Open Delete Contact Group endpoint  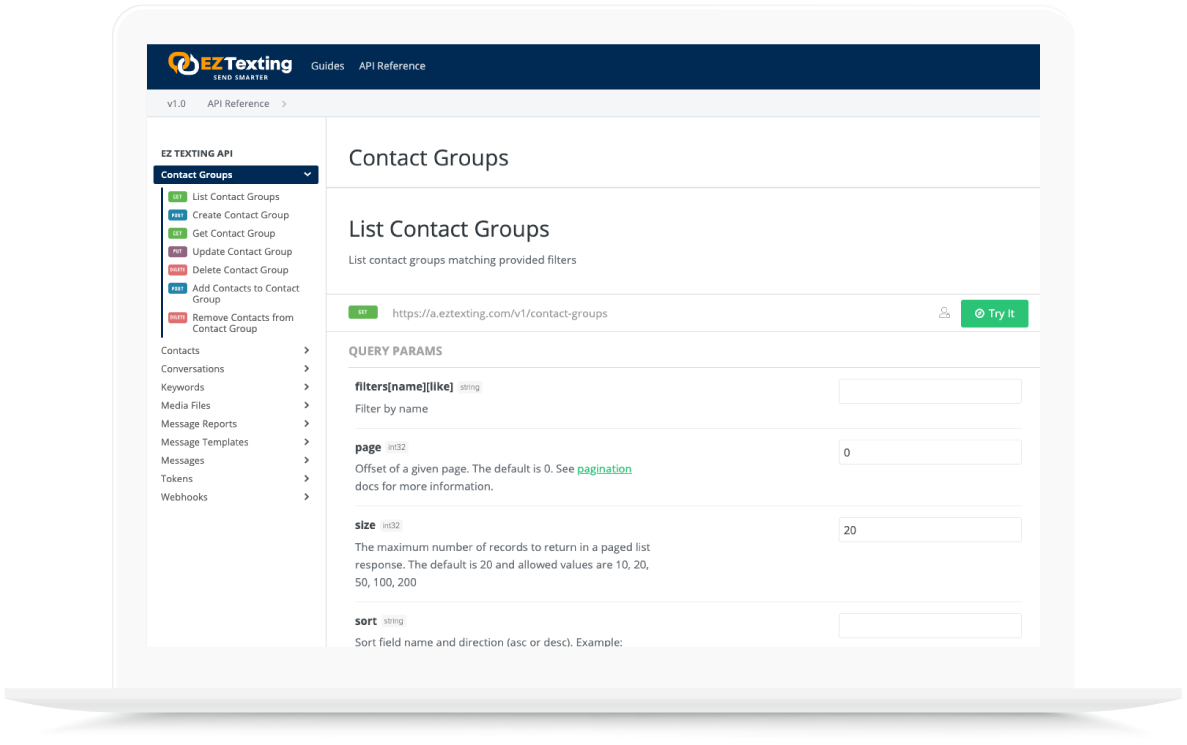coord(240,270)
